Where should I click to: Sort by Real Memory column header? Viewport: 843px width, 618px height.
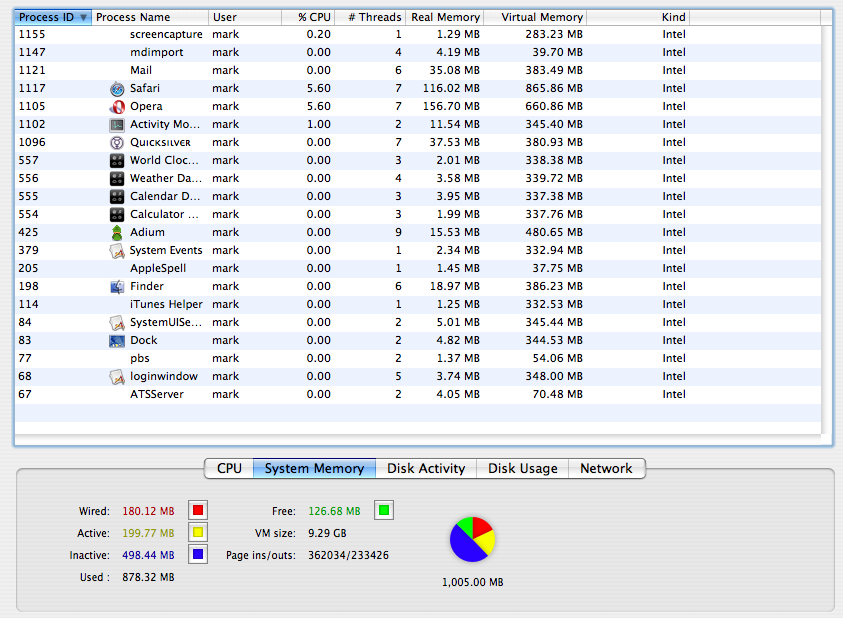(x=445, y=17)
